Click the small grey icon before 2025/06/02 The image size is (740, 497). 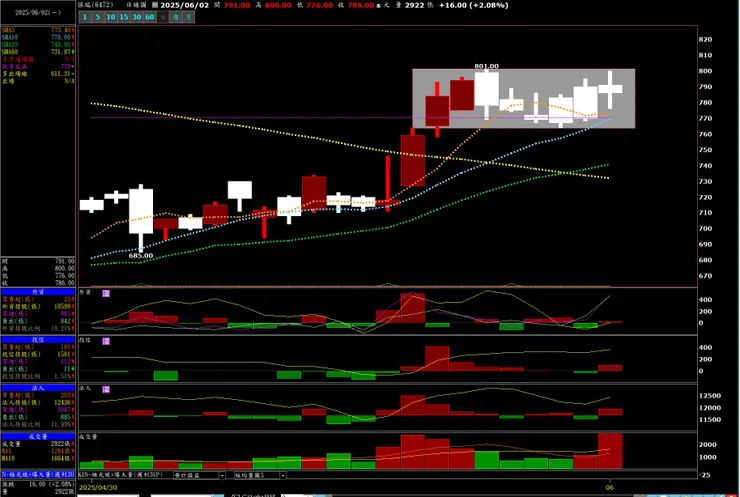155,5
